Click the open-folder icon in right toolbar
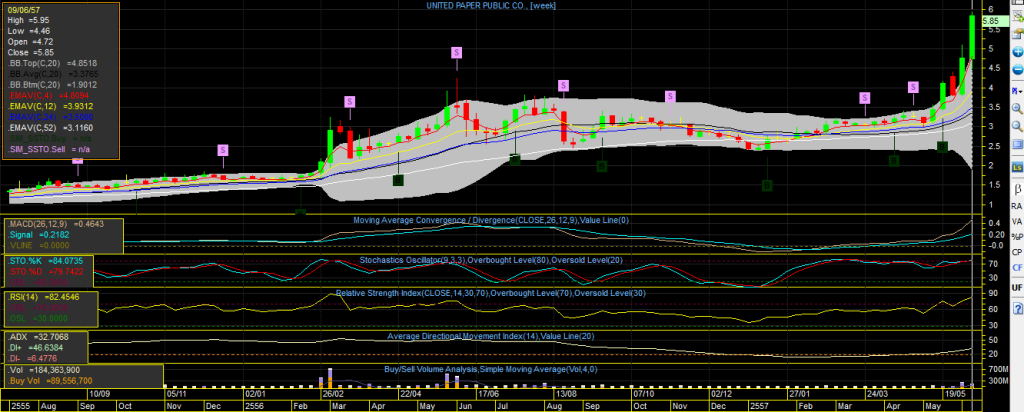1024x412 pixels. tap(1017, 33)
